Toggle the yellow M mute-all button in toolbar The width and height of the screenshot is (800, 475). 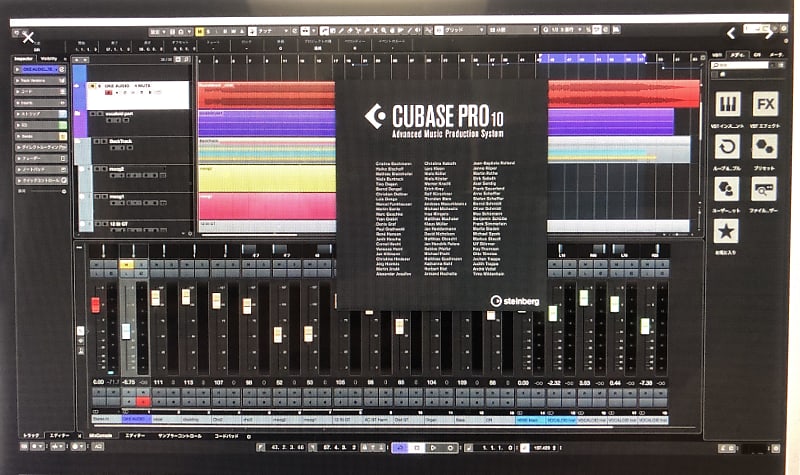tap(199, 31)
